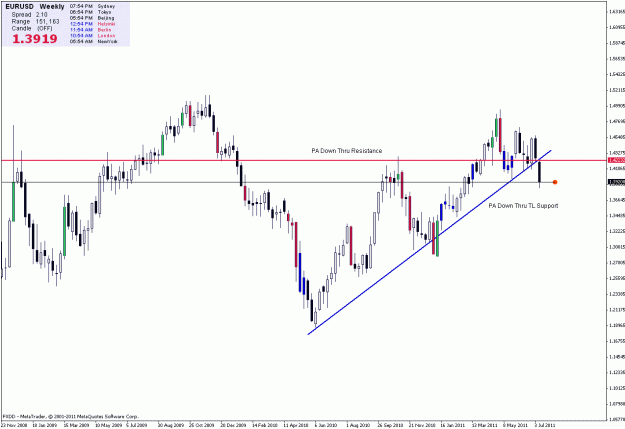The image size is (625, 429).
Task: Click the New York time row
Action: 94,41
